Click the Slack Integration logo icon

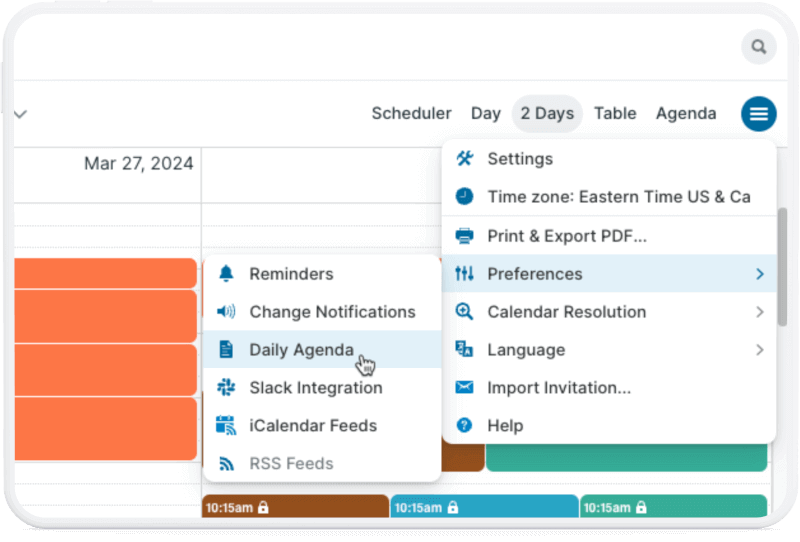click(226, 387)
